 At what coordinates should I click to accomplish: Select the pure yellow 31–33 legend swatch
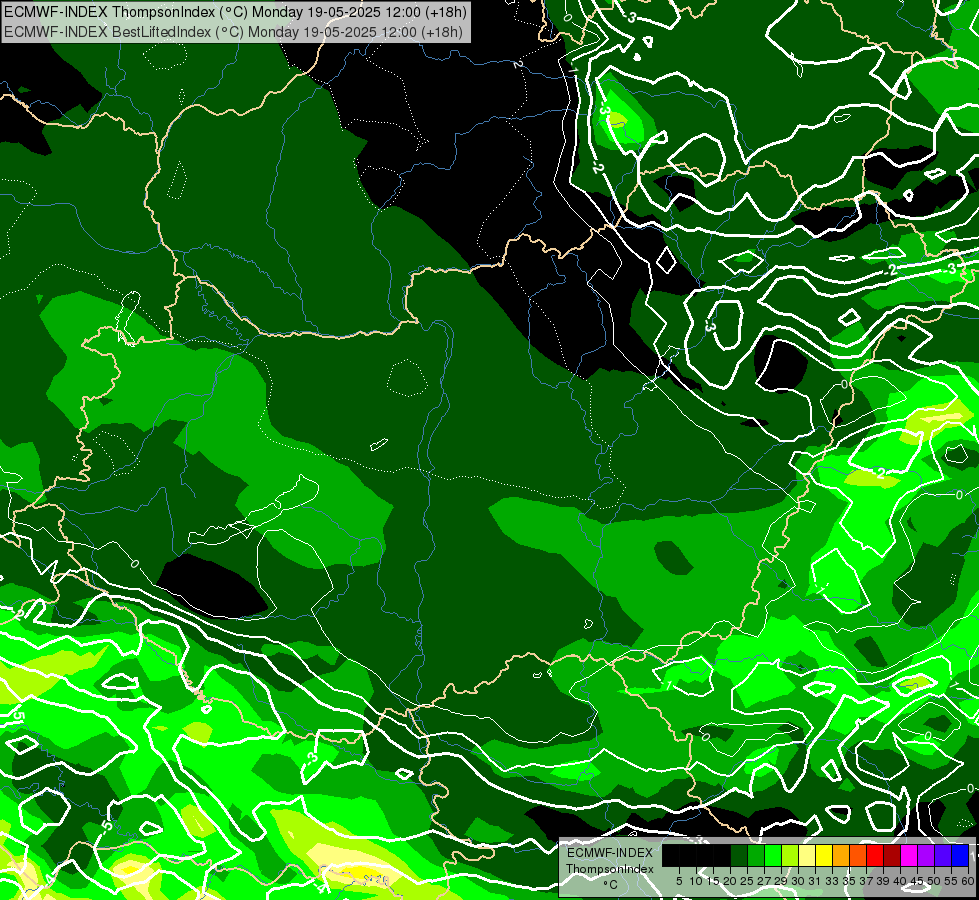coord(824,856)
